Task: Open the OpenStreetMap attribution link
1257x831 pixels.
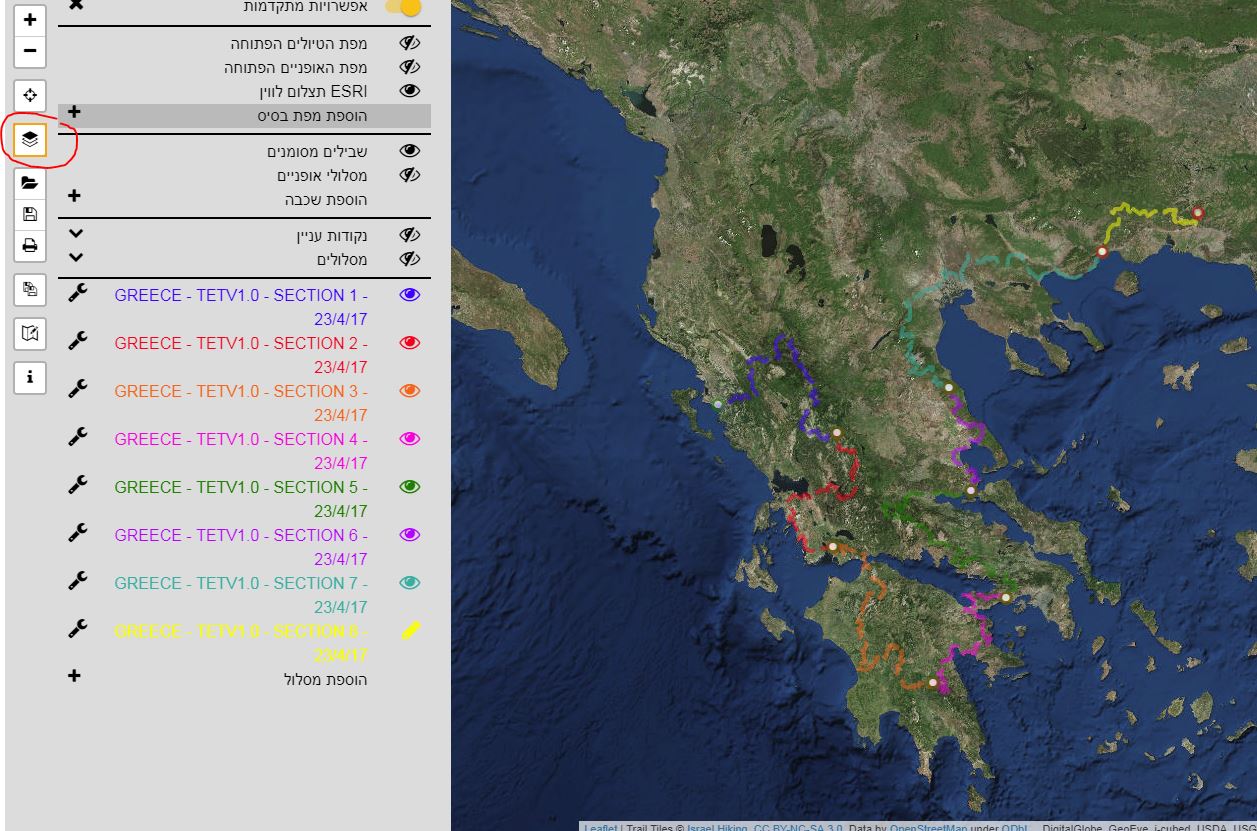Action: [927, 827]
